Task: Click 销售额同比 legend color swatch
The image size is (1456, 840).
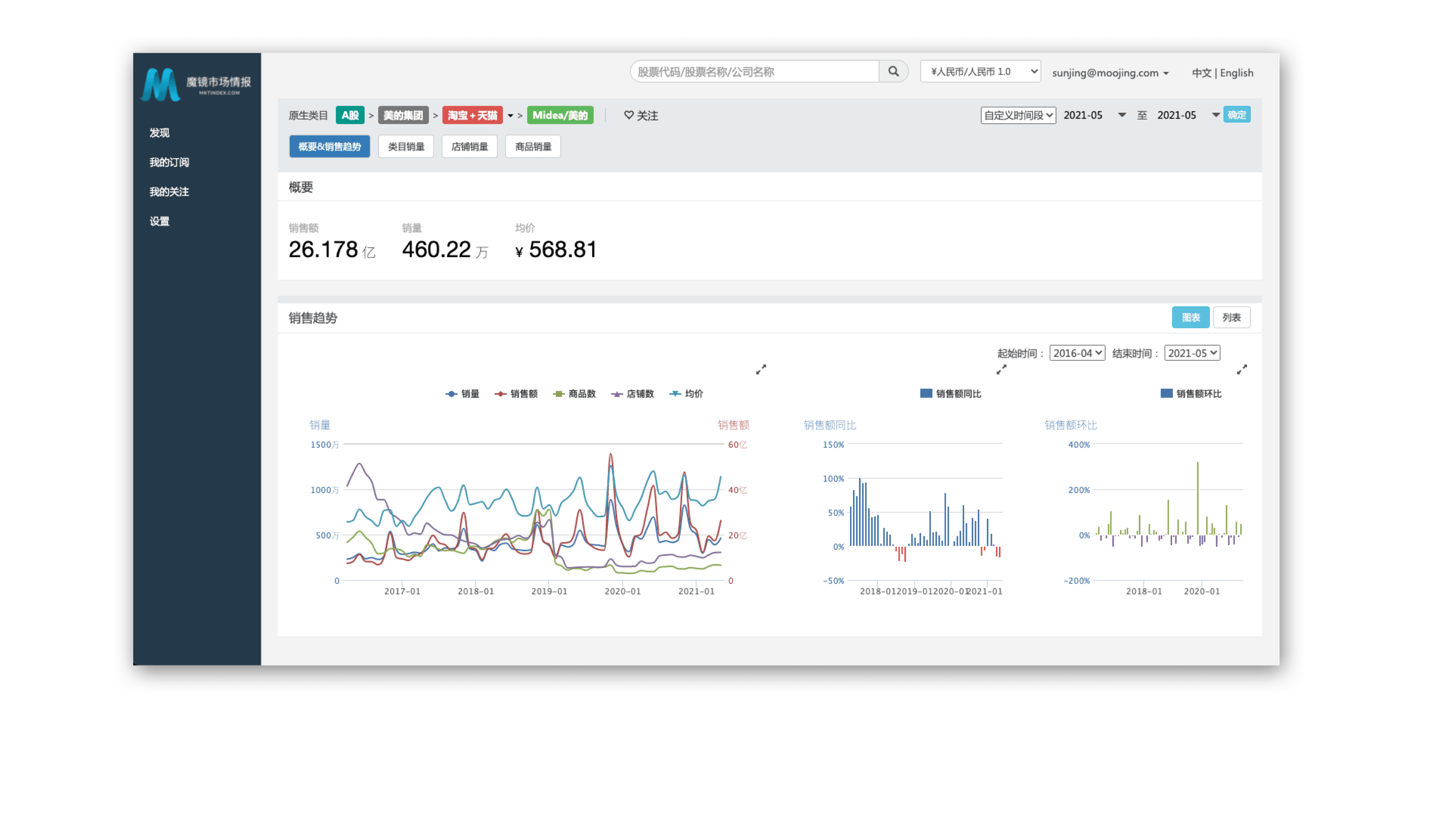Action: (926, 394)
